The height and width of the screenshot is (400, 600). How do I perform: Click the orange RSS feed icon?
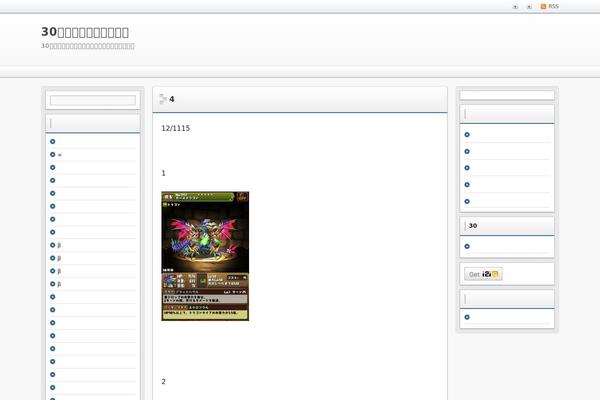[x=543, y=7]
